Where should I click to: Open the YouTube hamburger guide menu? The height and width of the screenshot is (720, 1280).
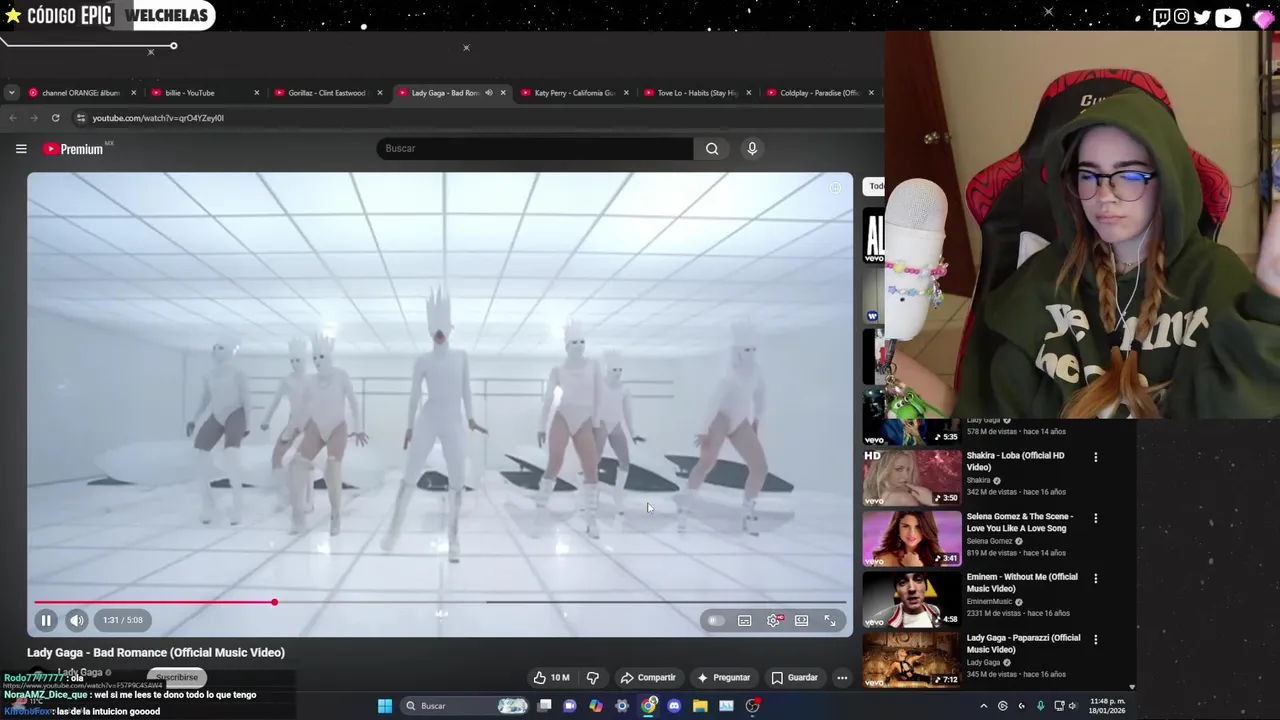click(21, 149)
